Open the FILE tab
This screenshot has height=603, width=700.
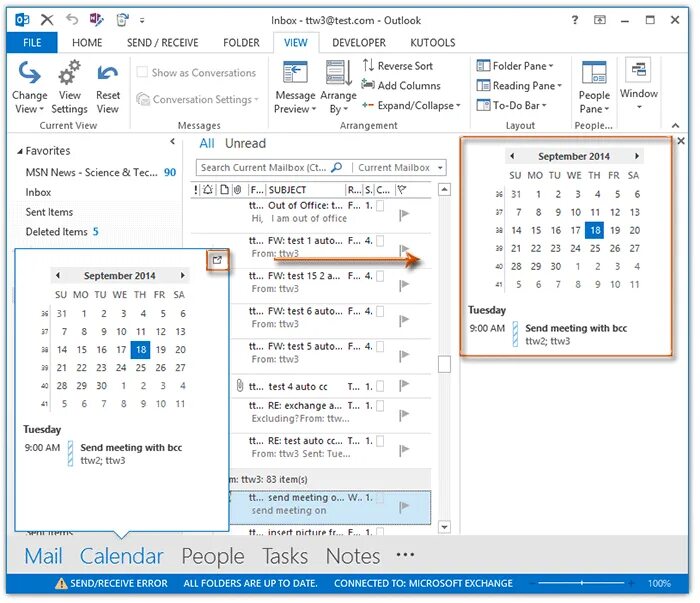[32, 43]
